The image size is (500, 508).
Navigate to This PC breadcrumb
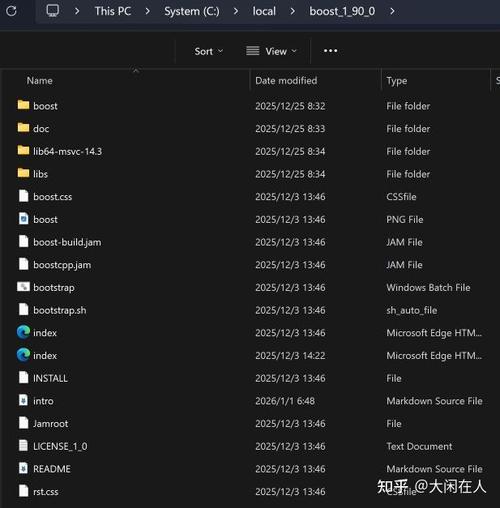pos(113,11)
